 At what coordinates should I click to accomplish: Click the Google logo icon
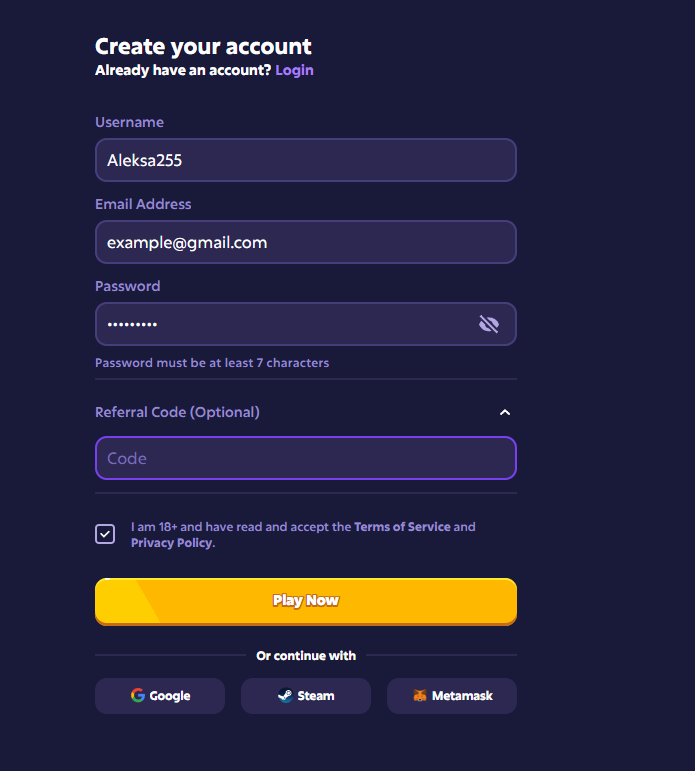(138, 696)
